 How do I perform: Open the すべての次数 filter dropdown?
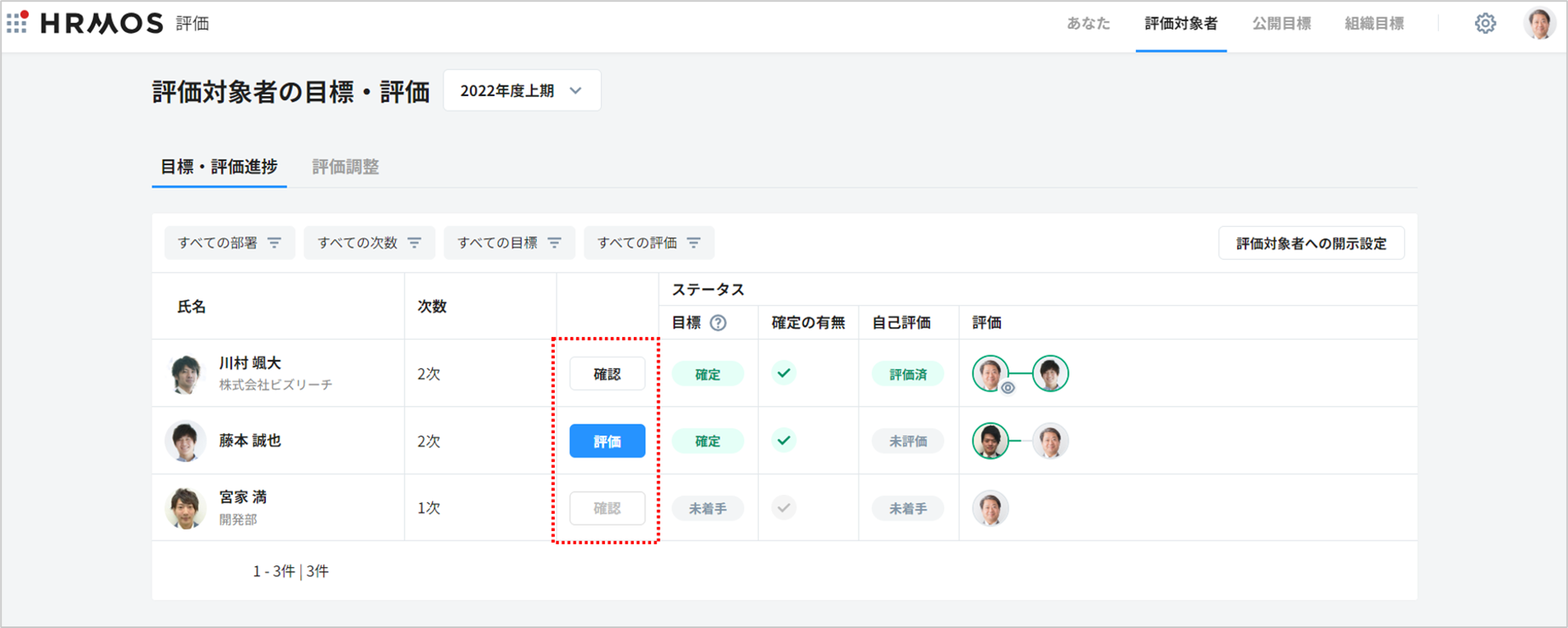tap(369, 243)
